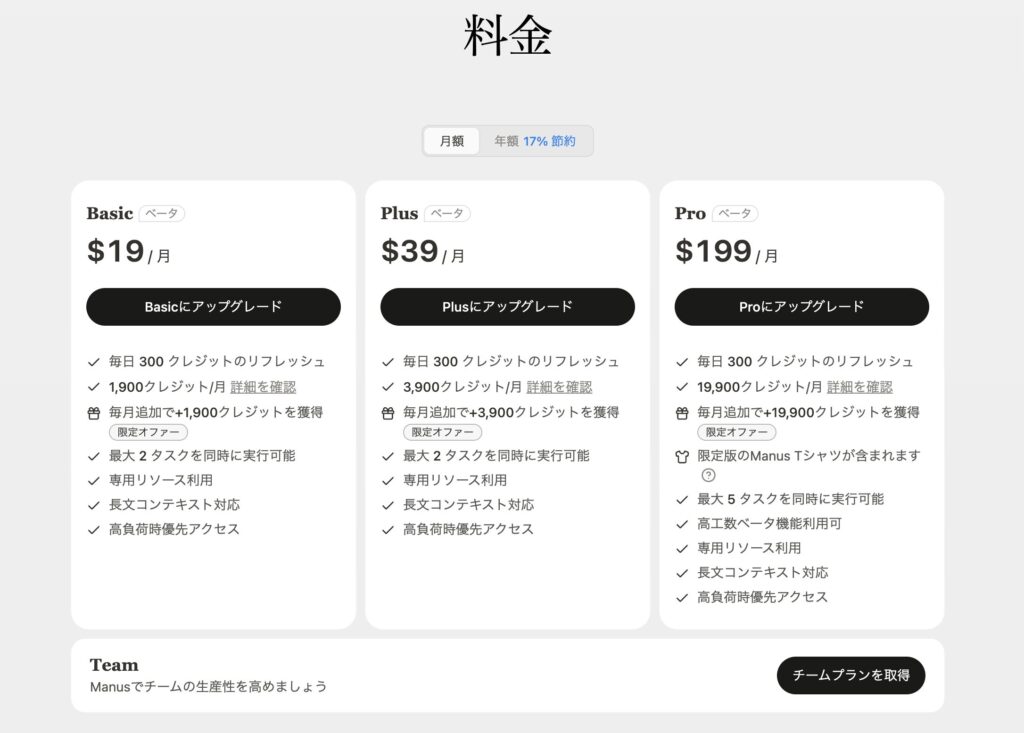Click 毎日 300 クレジットのリフレッシュ in Pro

[x=805, y=362]
